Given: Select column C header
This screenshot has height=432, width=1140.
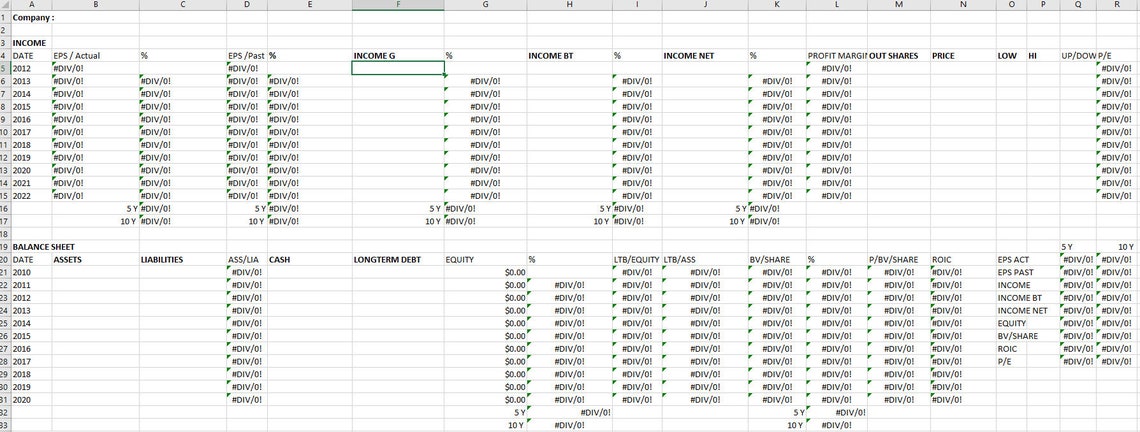Looking at the screenshot, I should coord(182,5).
